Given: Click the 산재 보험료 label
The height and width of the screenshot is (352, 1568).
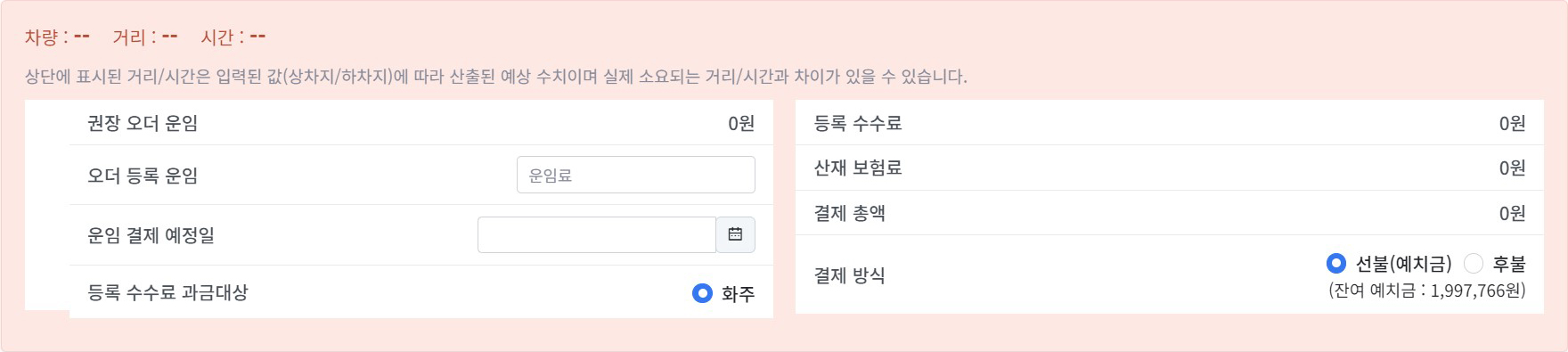Looking at the screenshot, I should [x=858, y=168].
